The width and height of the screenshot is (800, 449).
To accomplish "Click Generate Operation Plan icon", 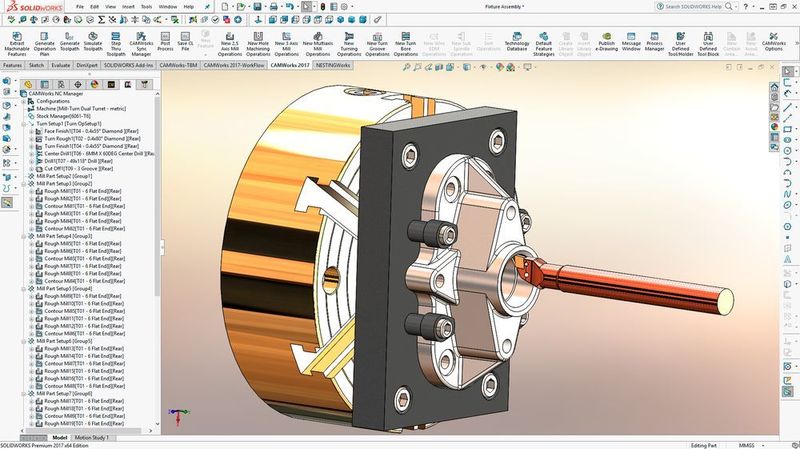I will point(44,37).
